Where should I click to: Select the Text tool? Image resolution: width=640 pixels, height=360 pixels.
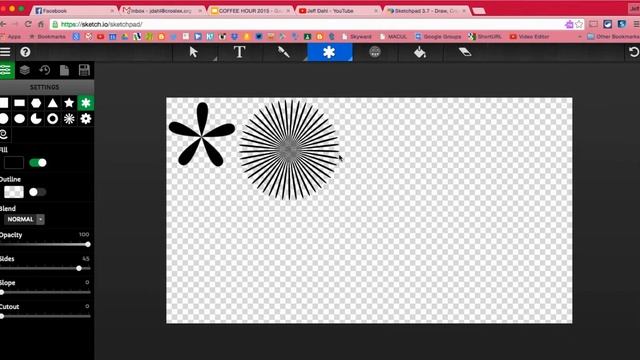click(x=240, y=52)
